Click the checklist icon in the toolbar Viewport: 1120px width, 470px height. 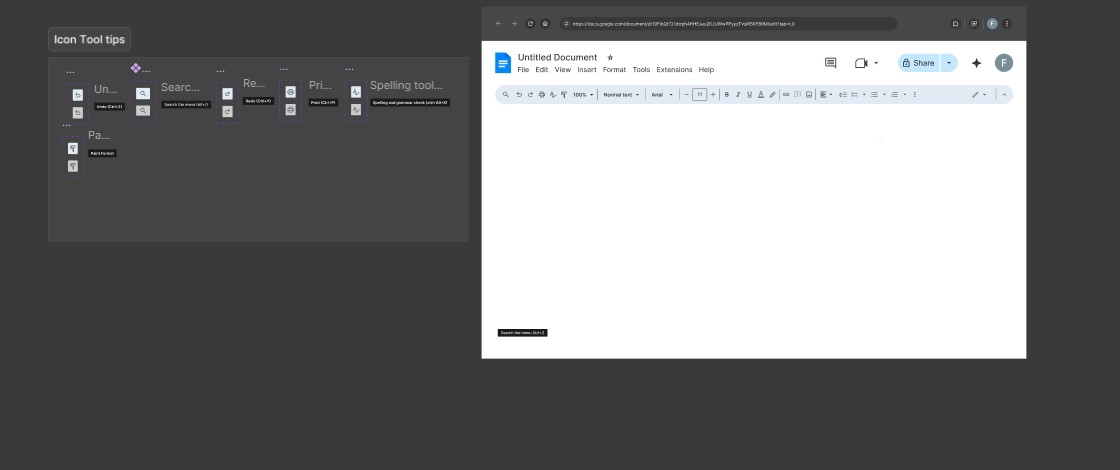click(x=854, y=94)
